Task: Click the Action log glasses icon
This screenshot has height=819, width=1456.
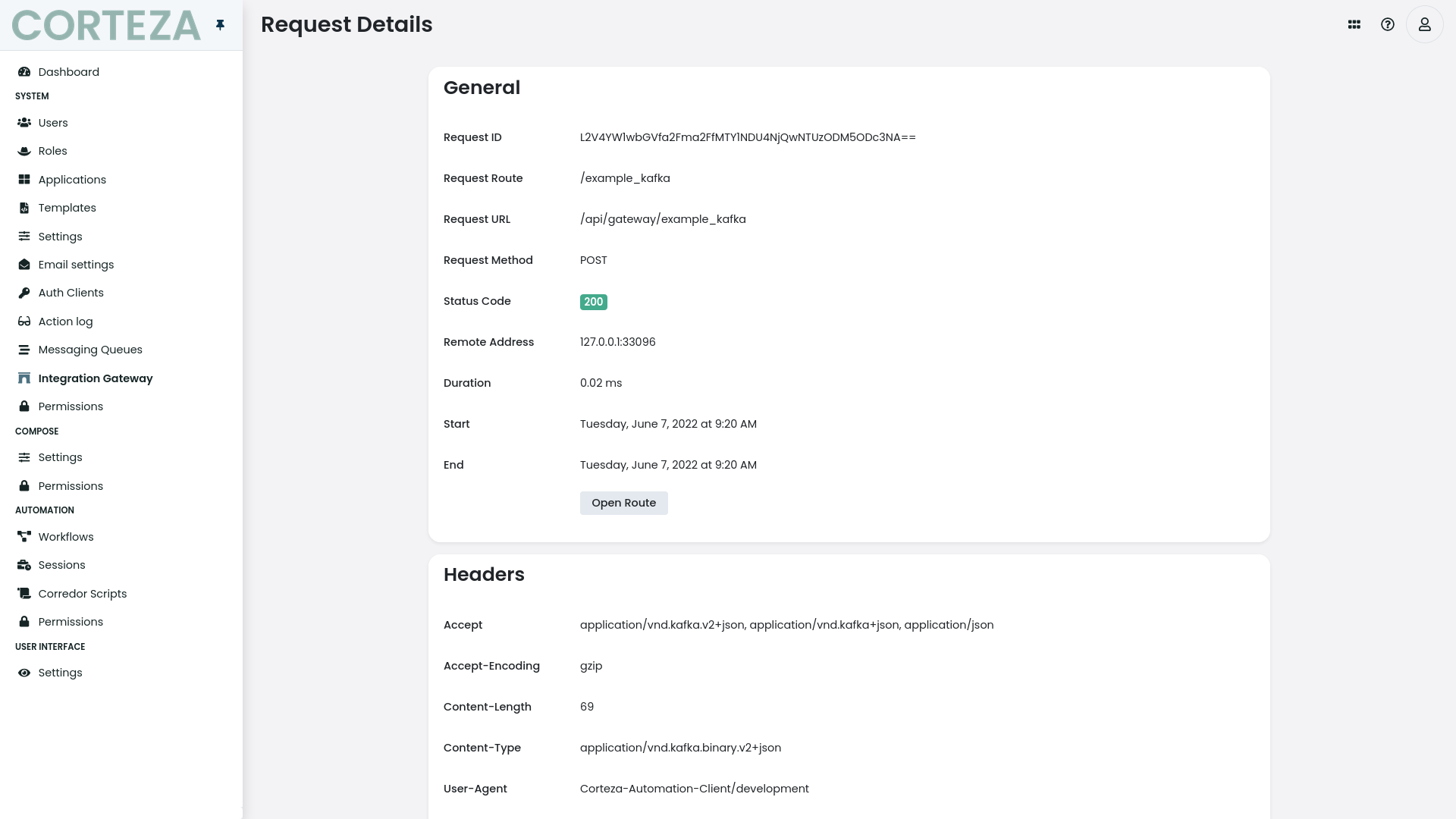Action: pyautogui.click(x=24, y=322)
